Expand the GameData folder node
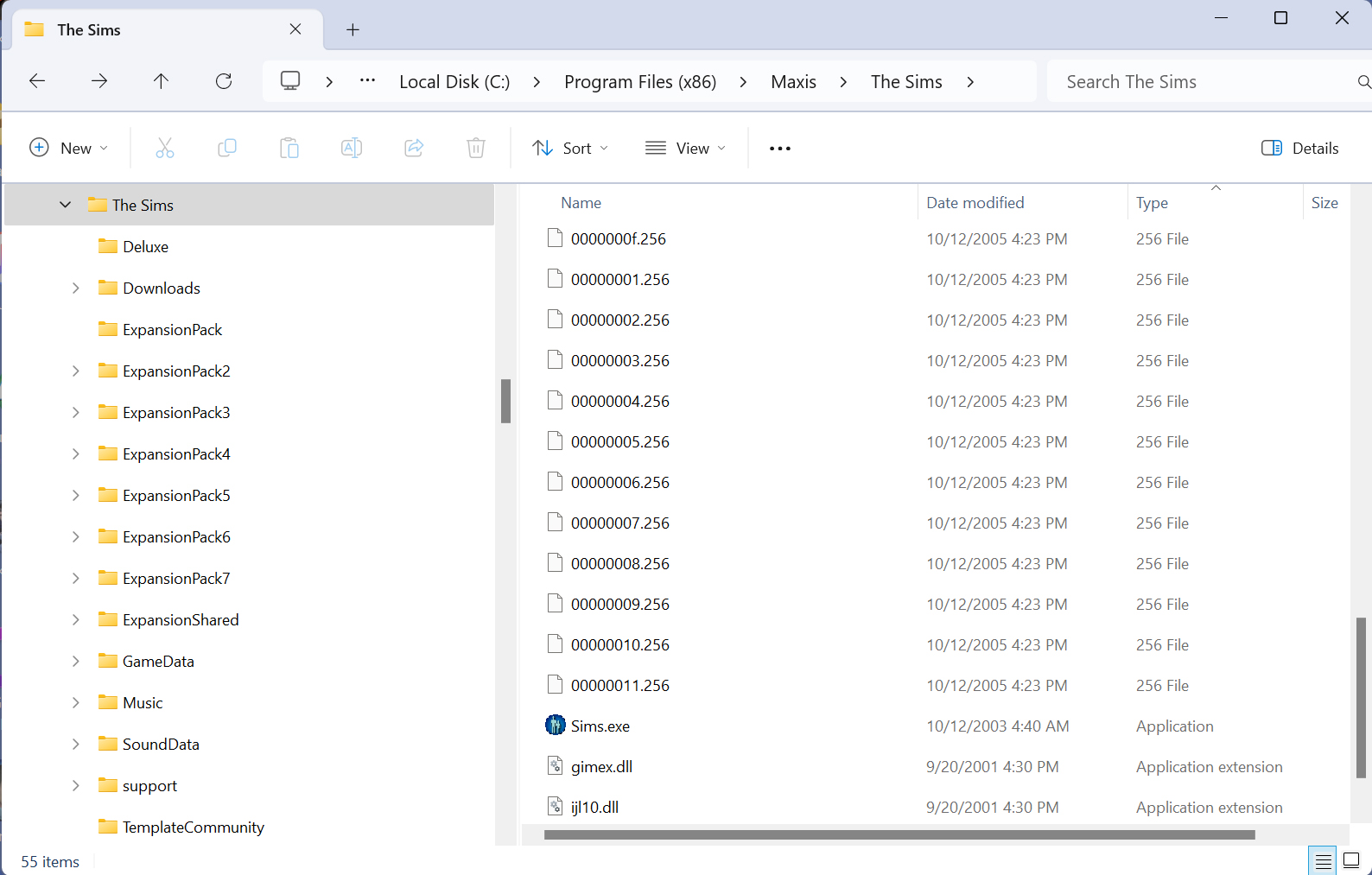The height and width of the screenshot is (875, 1372). pos(75,661)
